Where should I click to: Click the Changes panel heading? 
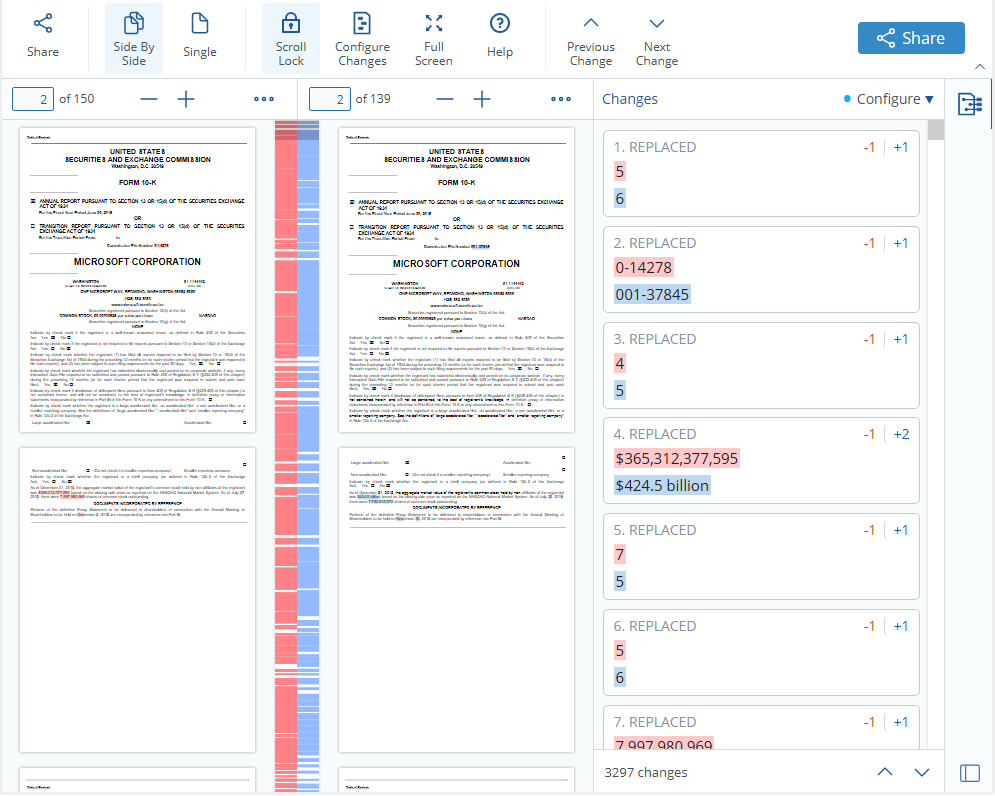(629, 99)
